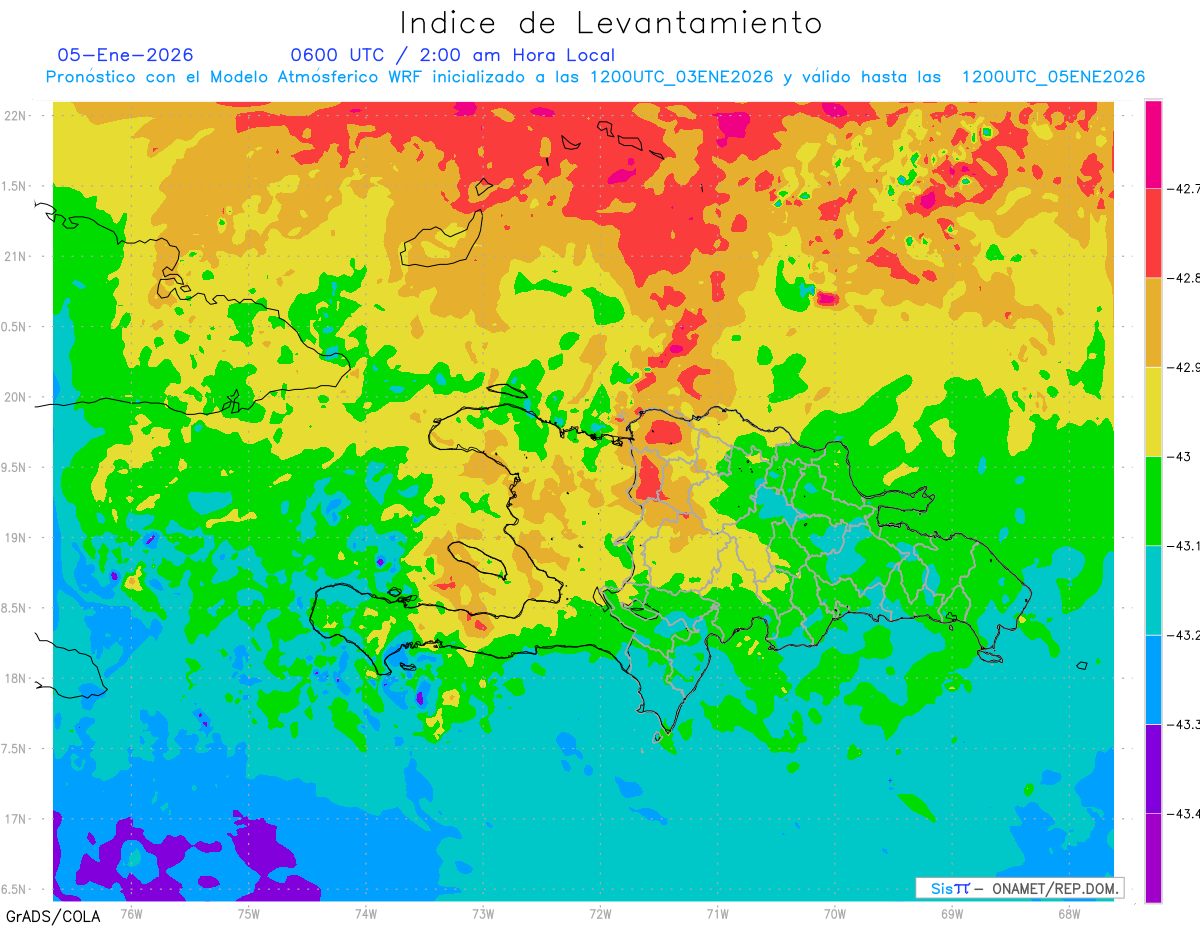Pick the yellow legend swatch below -42.9
Viewport: 1200px width, 927px height.
click(1153, 411)
